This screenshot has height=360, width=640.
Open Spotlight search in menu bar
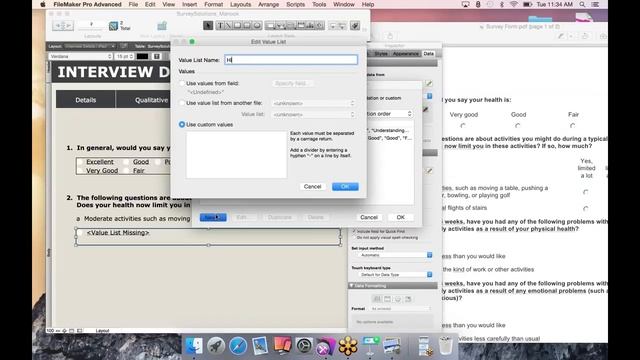[582, 4]
